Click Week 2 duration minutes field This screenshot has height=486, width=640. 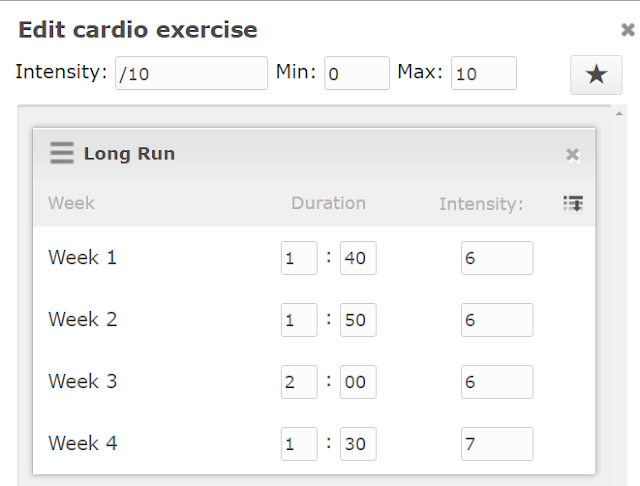(x=358, y=320)
